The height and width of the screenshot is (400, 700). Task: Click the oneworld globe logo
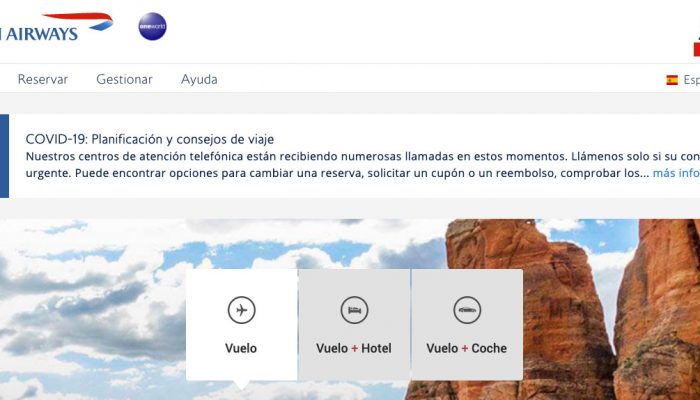tap(152, 26)
